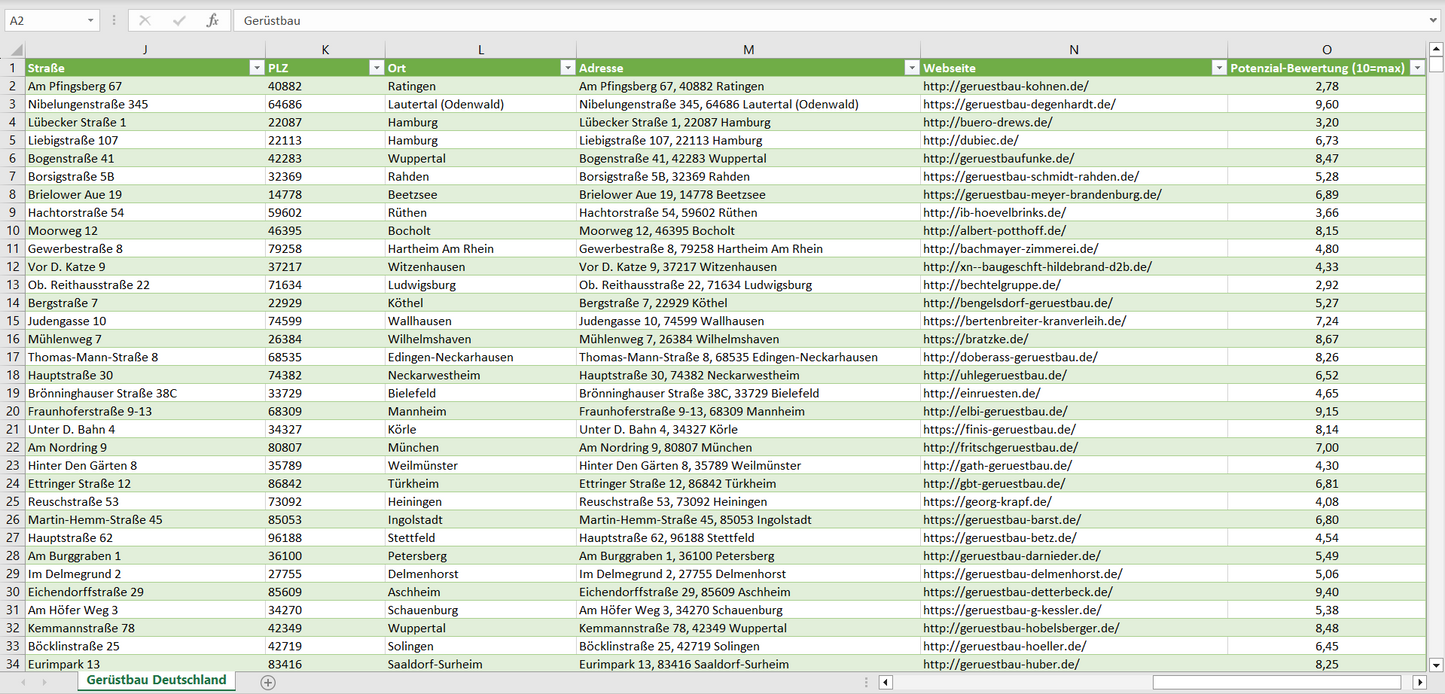Click the Enter checkmark icon in formula bar

click(x=179, y=20)
